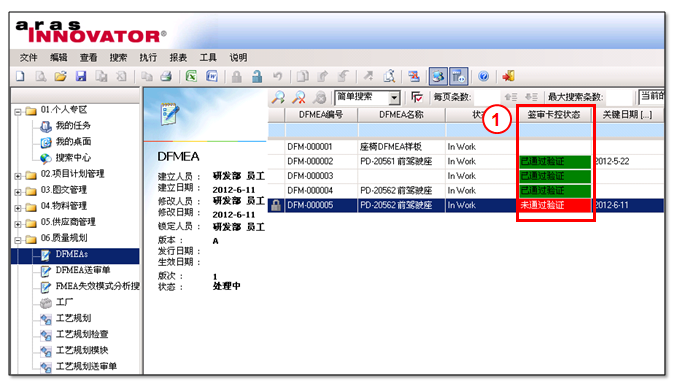The height and width of the screenshot is (383, 673).
Task: Collapse the 06.质量规划 tree folder
Action: pos(18,240)
